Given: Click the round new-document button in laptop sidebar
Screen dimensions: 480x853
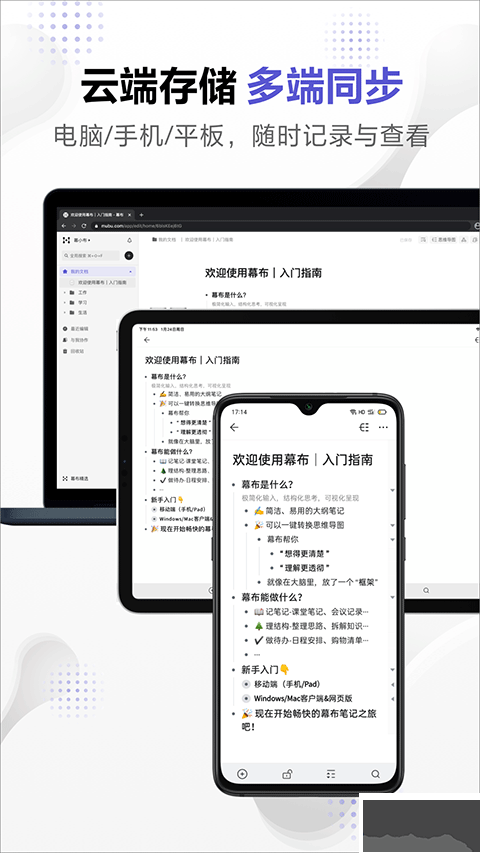Looking at the screenshot, I should click(x=129, y=255).
